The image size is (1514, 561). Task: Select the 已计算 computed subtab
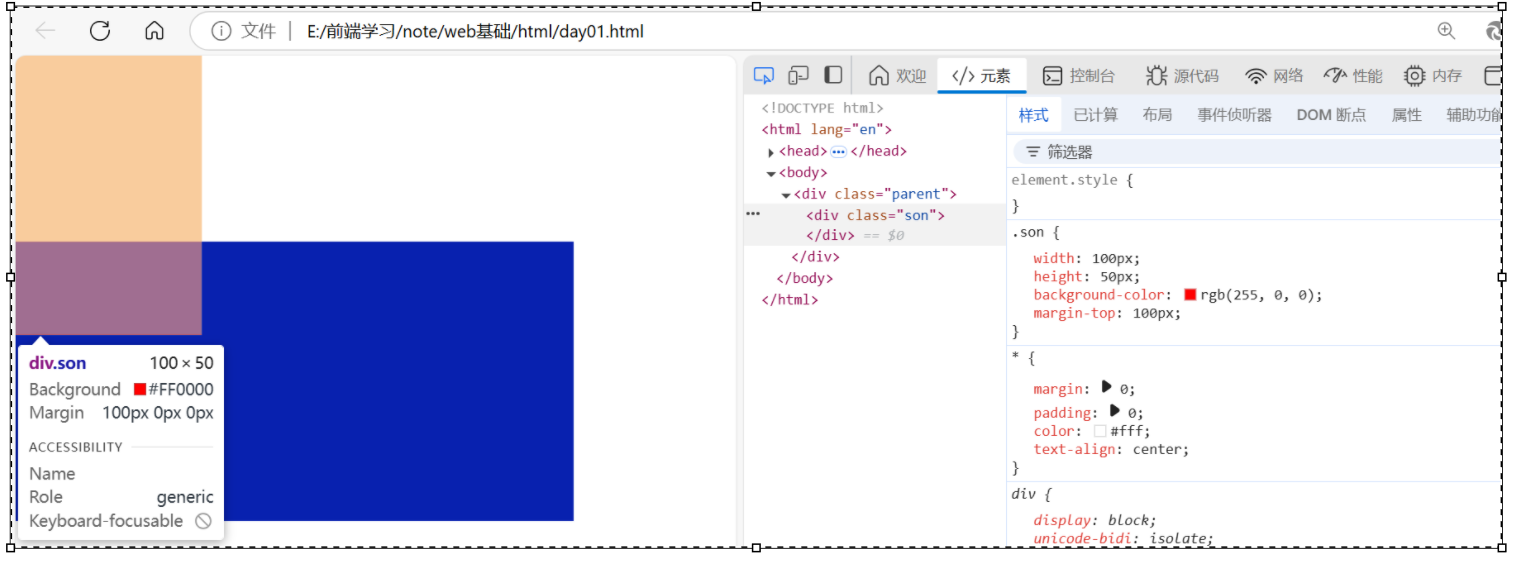pyautogui.click(x=1095, y=115)
